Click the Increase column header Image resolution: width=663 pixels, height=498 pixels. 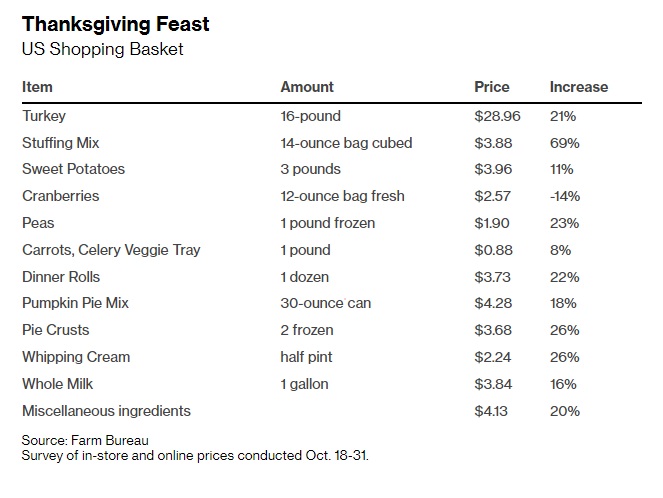point(578,88)
